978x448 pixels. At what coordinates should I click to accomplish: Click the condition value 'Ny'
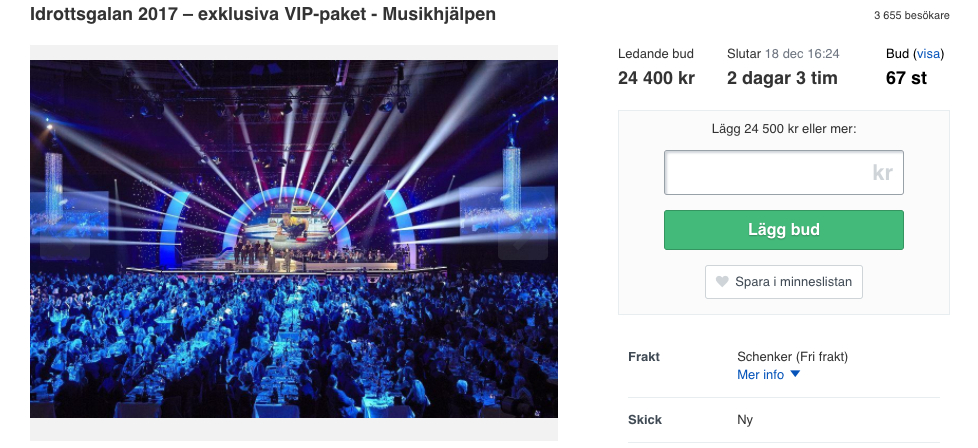tap(745, 420)
